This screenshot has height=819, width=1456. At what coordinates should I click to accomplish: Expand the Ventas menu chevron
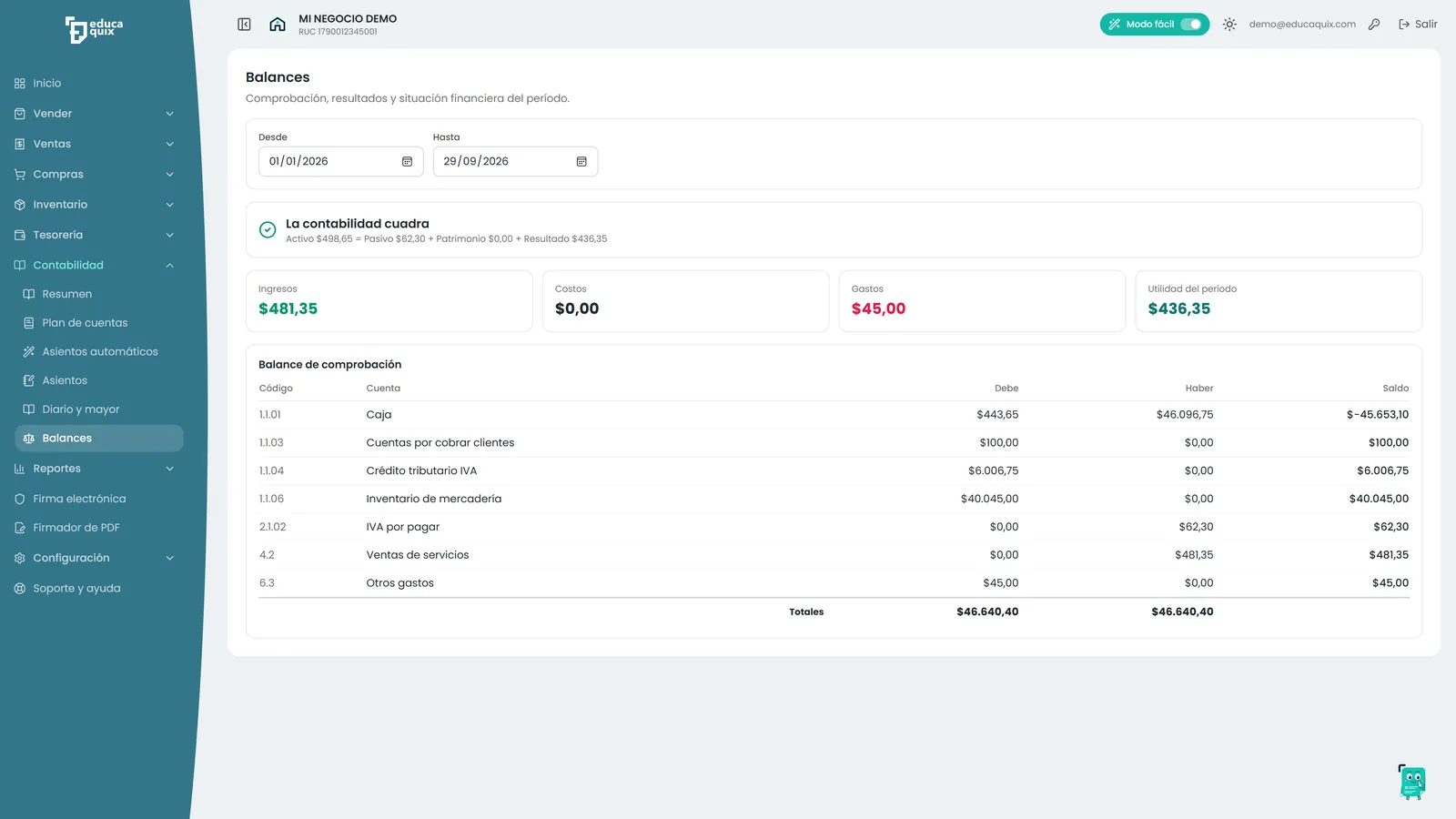click(169, 144)
